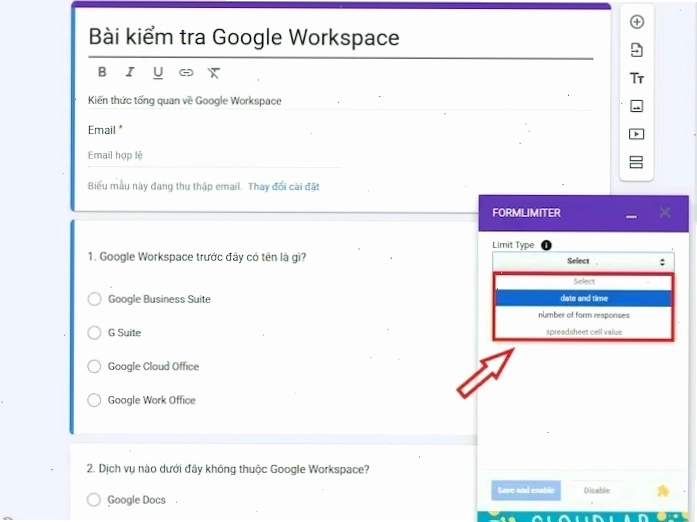Pick spreadsheet cell value from list
The image size is (697, 522).
pos(583,332)
